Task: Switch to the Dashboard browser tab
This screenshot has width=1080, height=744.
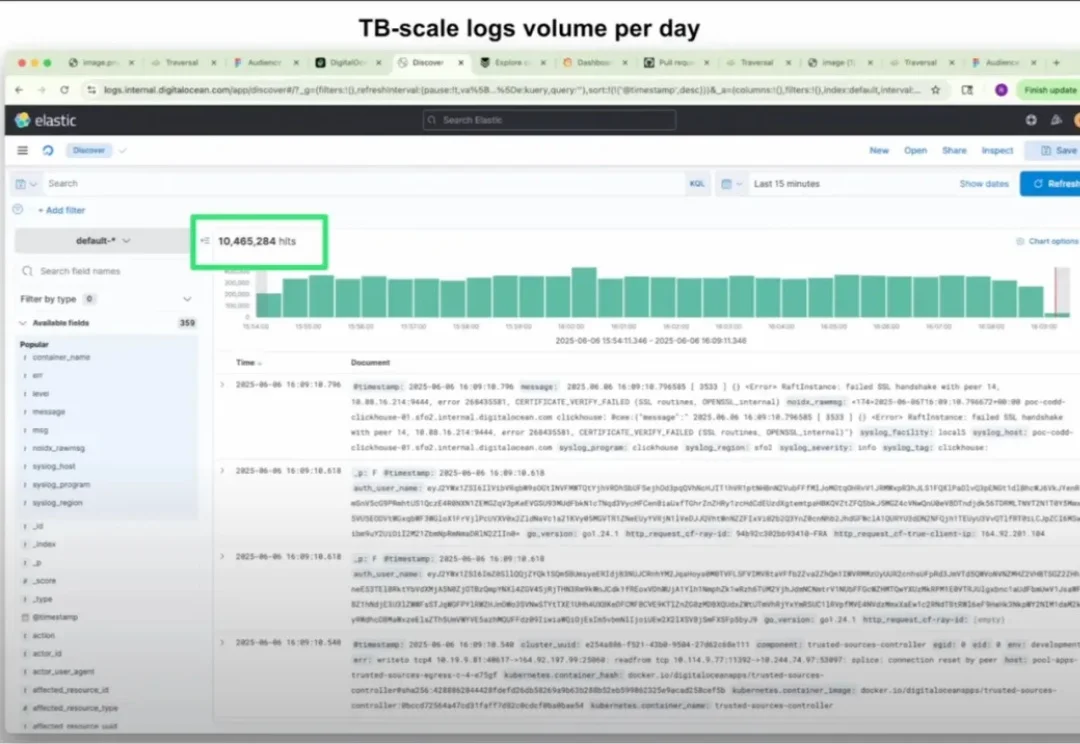Action: click(x=594, y=62)
